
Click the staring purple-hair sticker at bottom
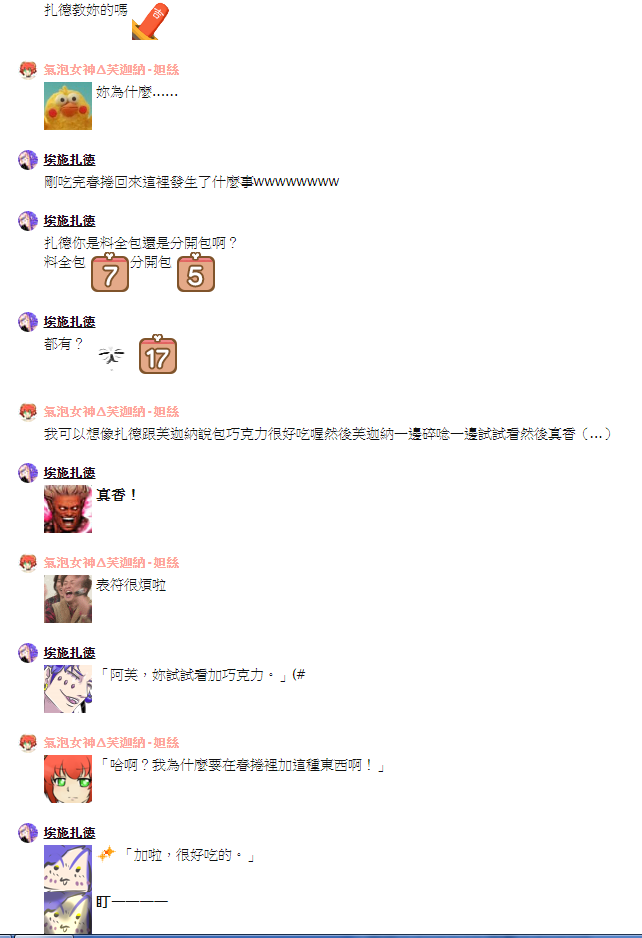(x=68, y=913)
